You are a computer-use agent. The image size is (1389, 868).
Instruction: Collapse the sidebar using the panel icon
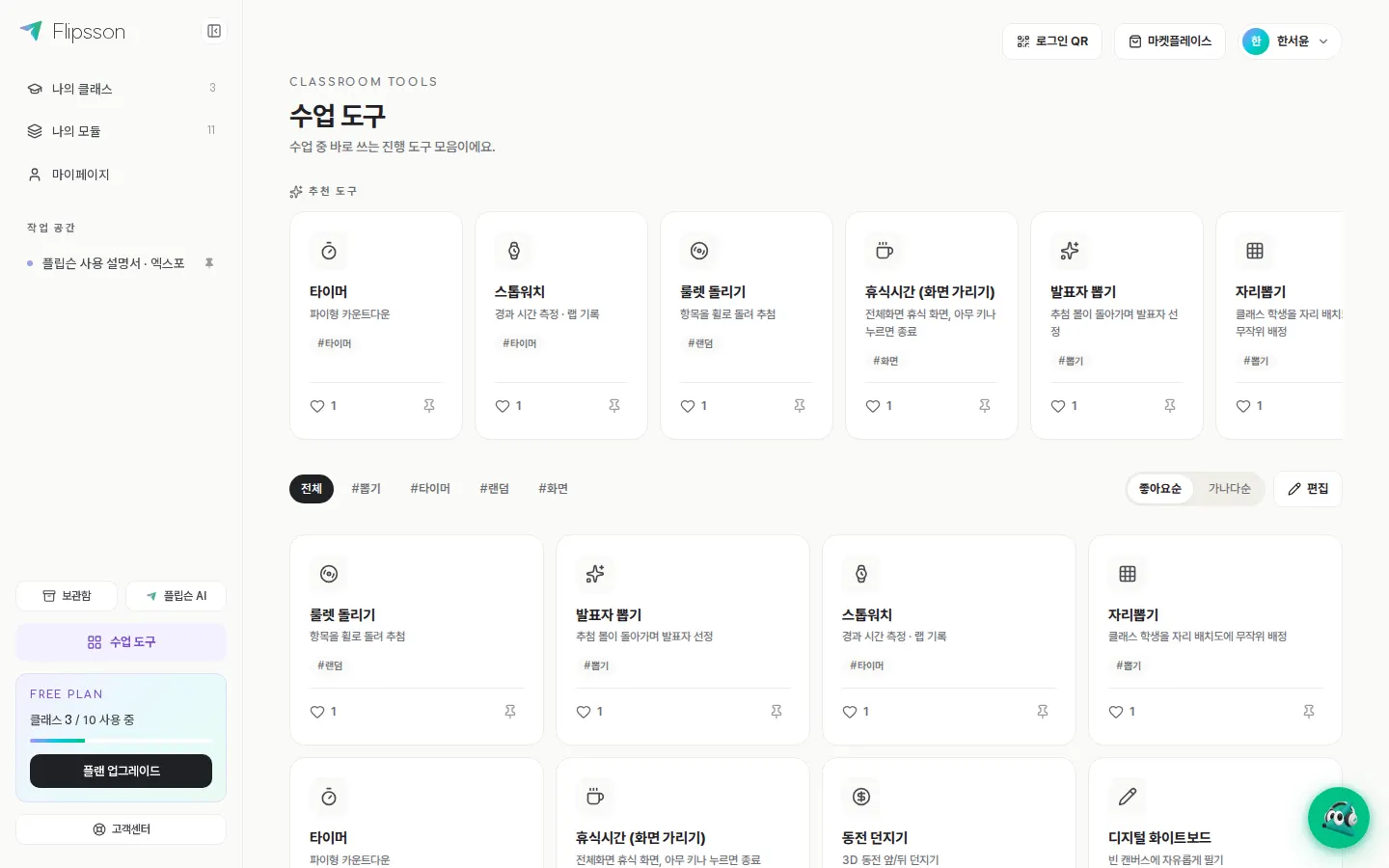214,31
